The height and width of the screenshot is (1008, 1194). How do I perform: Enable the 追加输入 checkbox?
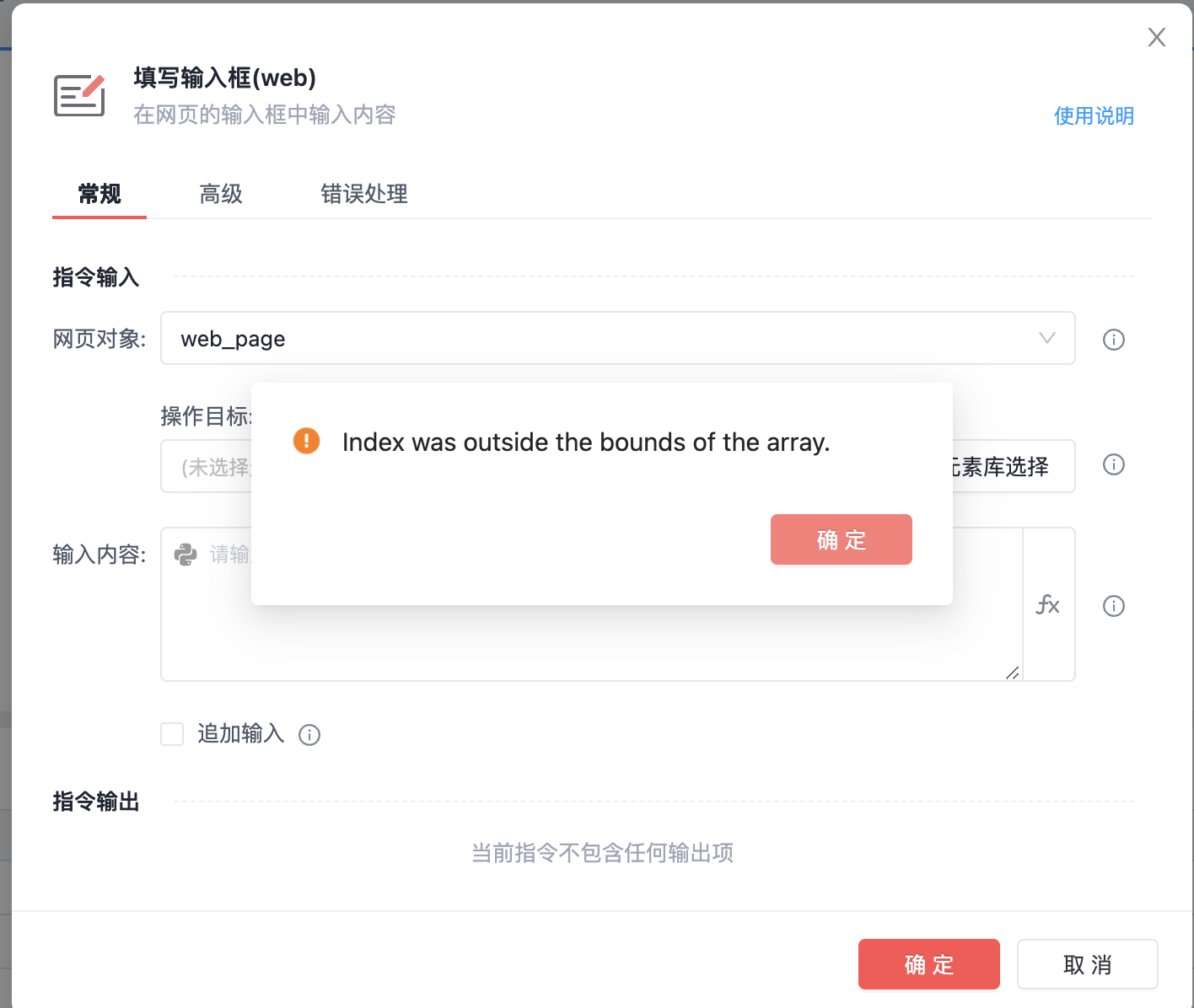click(x=172, y=734)
